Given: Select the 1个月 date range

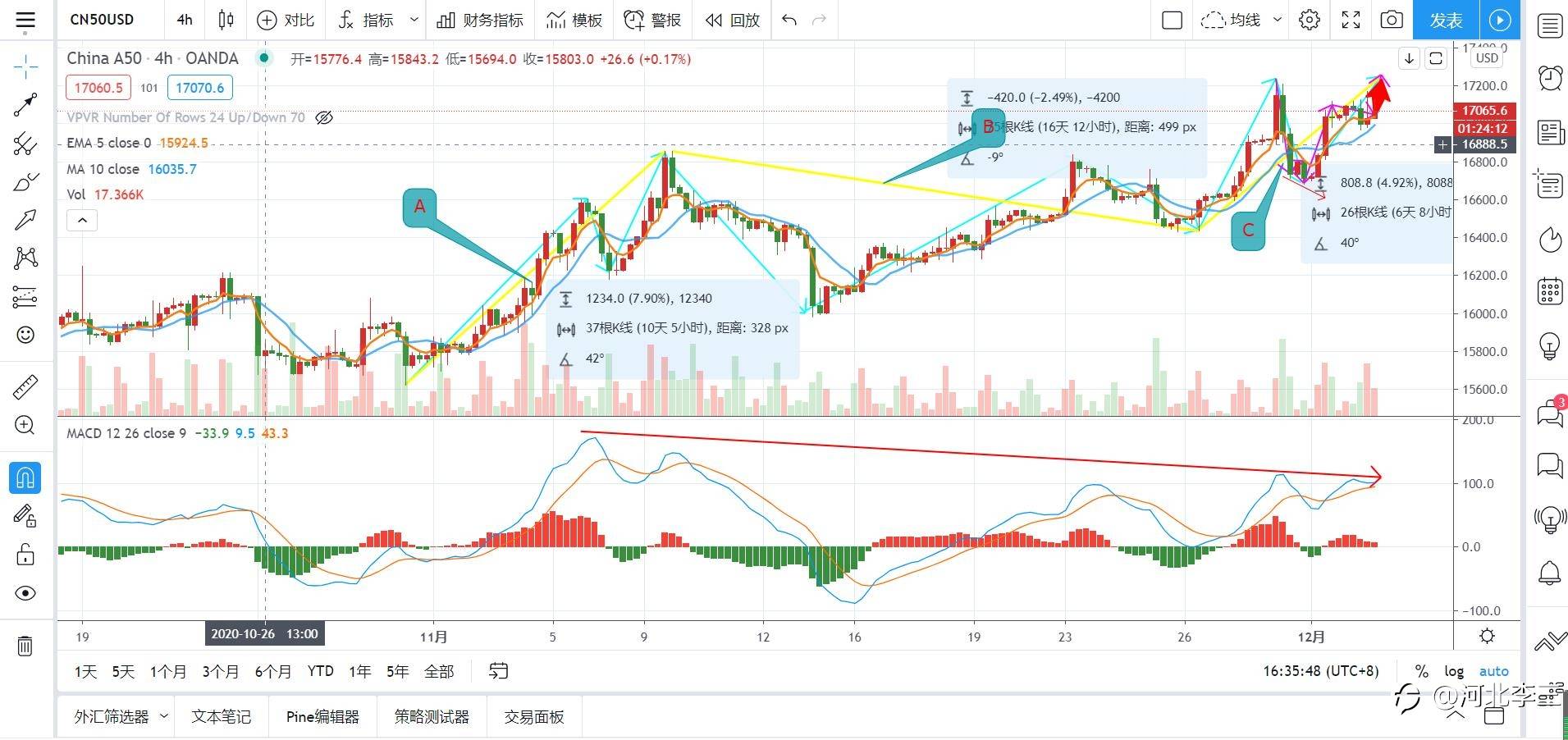Looking at the screenshot, I should coord(168,671).
